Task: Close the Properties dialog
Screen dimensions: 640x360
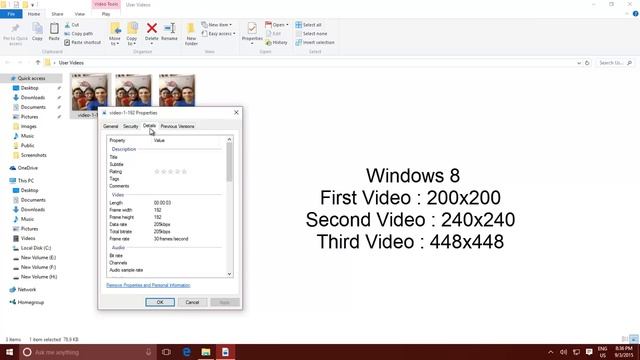Action: coord(236,112)
